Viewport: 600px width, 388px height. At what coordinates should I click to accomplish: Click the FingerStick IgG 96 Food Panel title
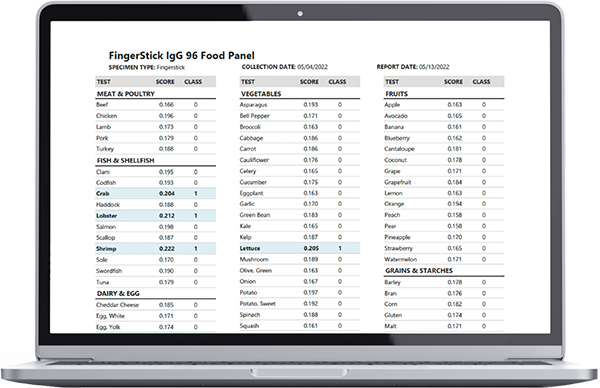[181, 56]
